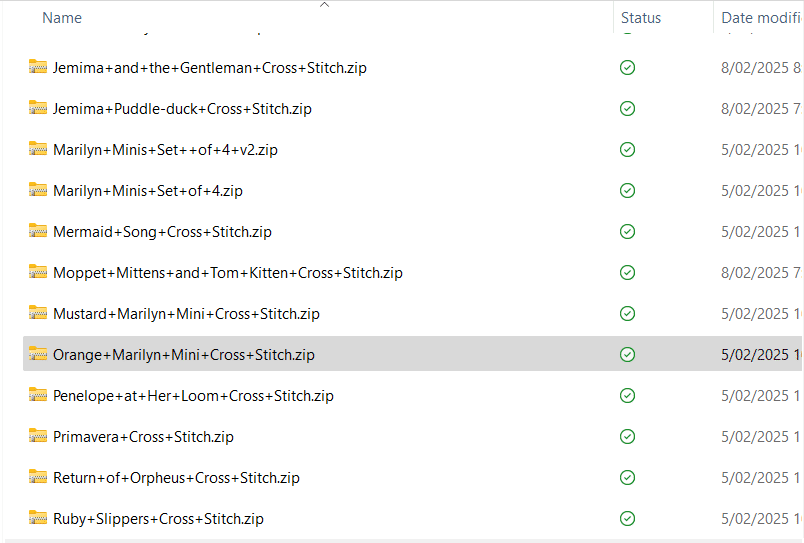Click sync status checkmark for Penelope+at+Her+Loom

[x=627, y=395]
